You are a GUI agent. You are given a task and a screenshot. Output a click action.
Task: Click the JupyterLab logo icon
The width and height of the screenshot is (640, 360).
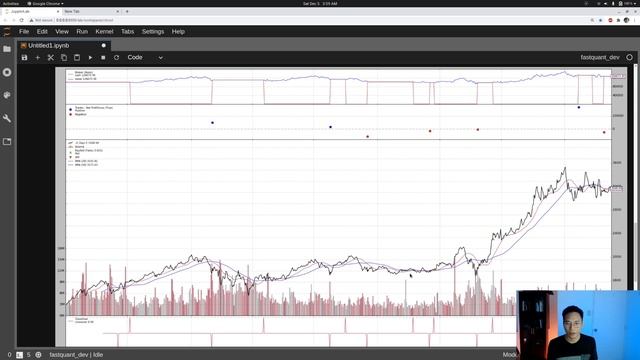7,32
